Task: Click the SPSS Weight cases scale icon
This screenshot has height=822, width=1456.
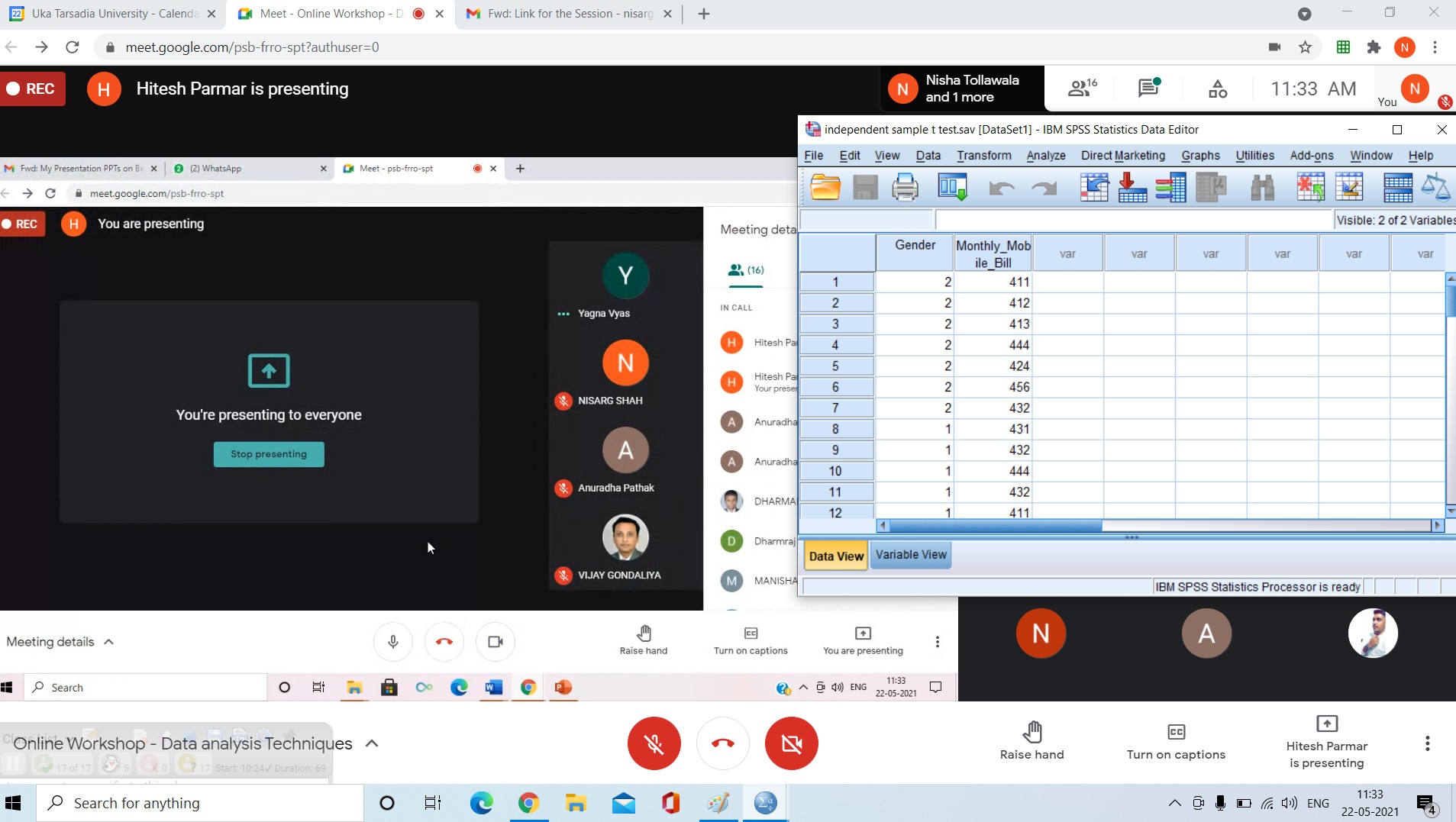Action: click(x=1435, y=187)
